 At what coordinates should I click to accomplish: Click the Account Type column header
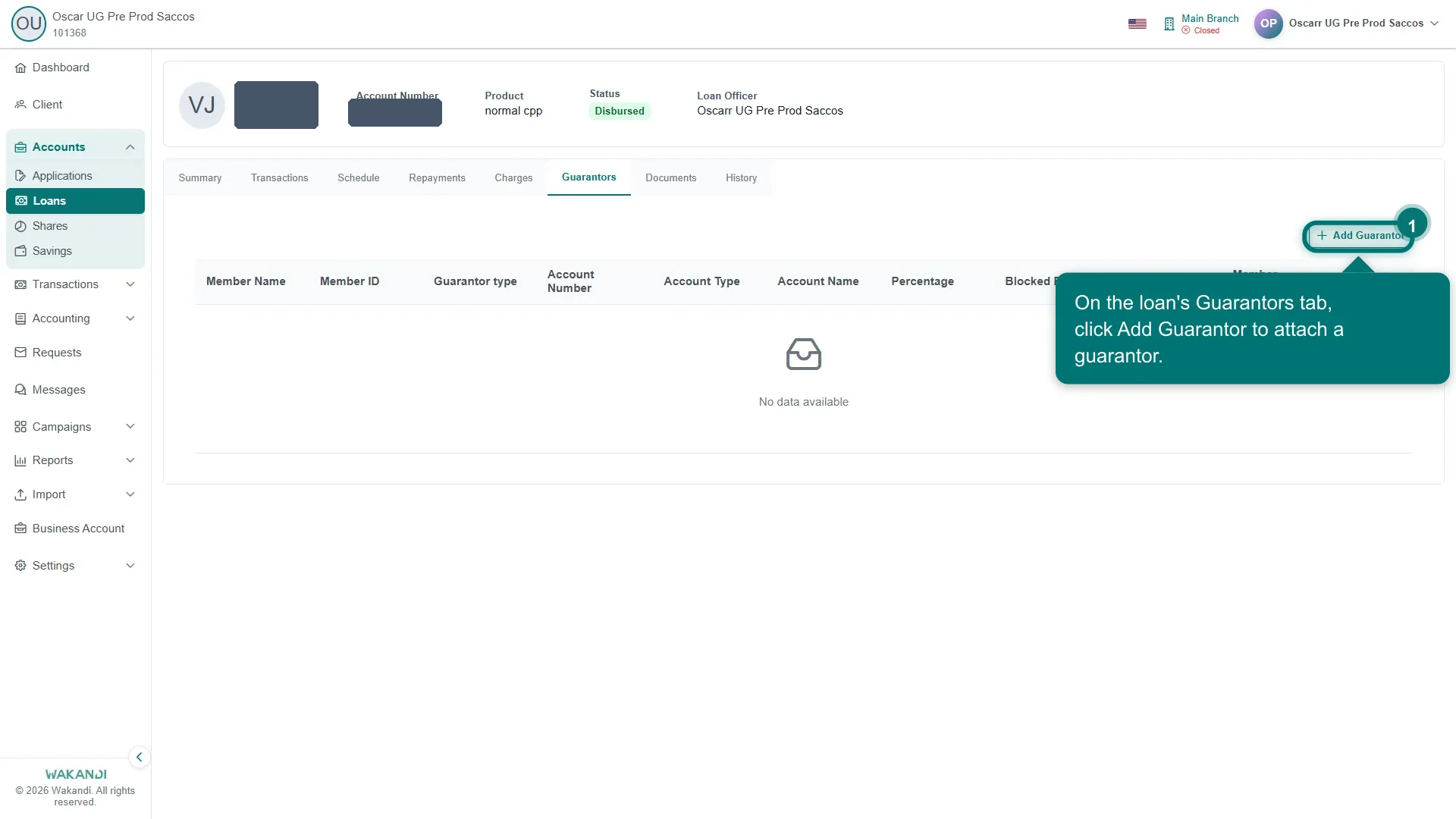701,281
